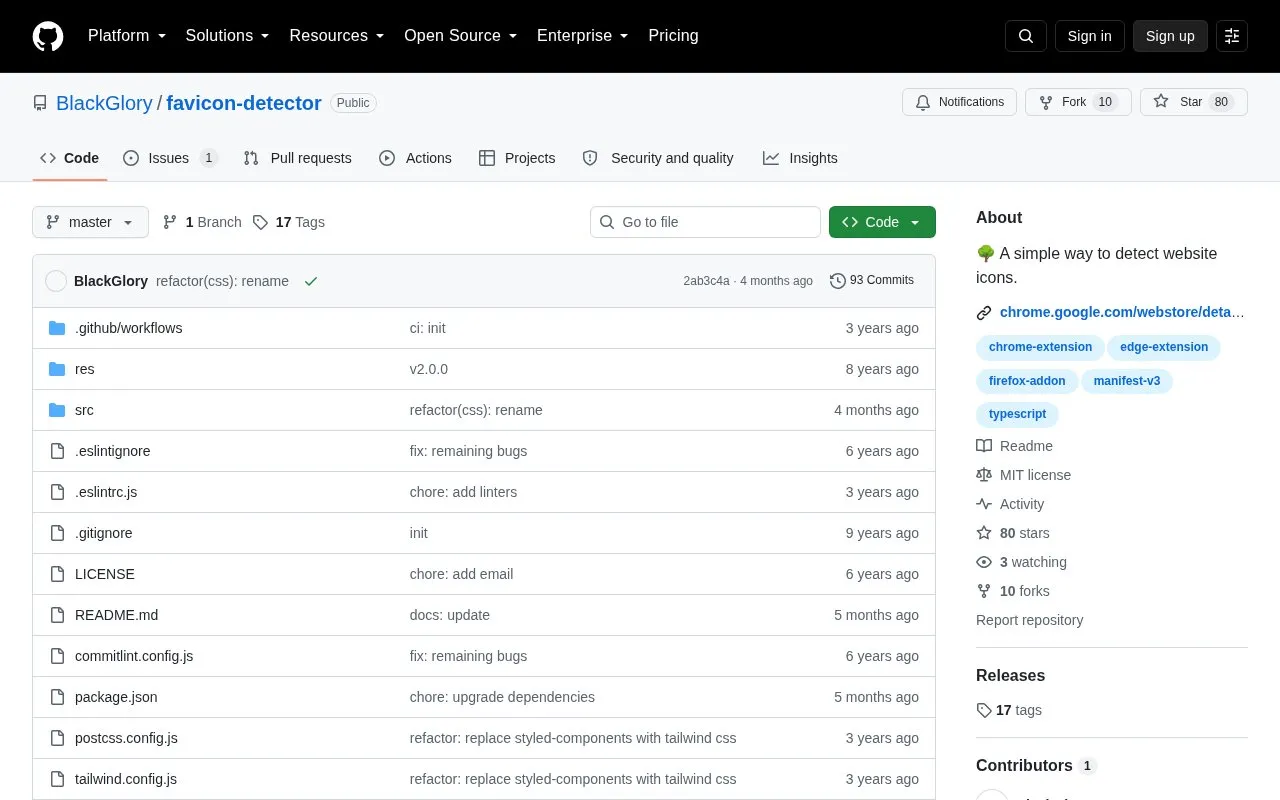Image resolution: width=1280 pixels, height=800 pixels.
Task: Switch to the Issues tab
Action: coord(170,158)
